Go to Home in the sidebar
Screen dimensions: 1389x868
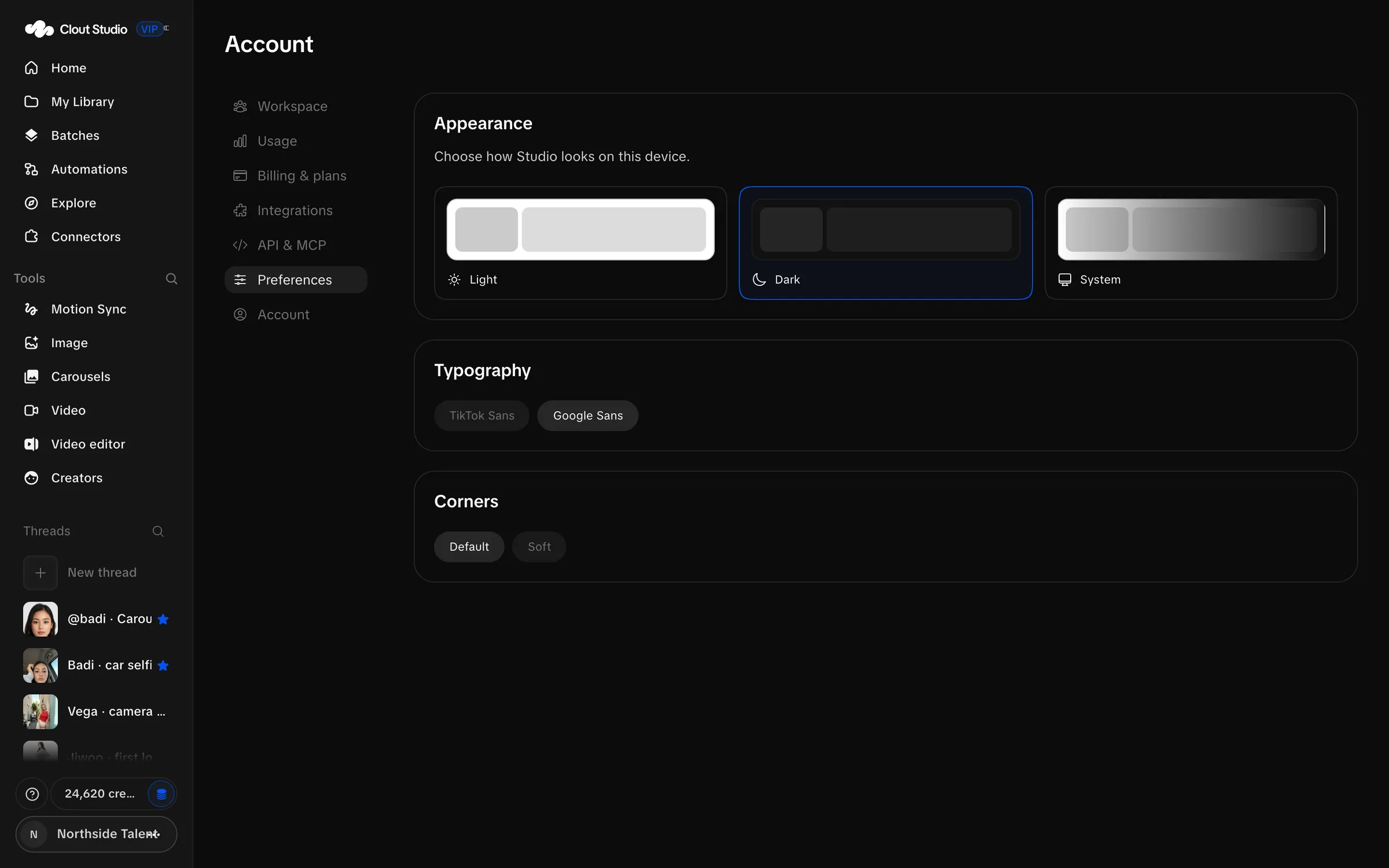[96, 68]
